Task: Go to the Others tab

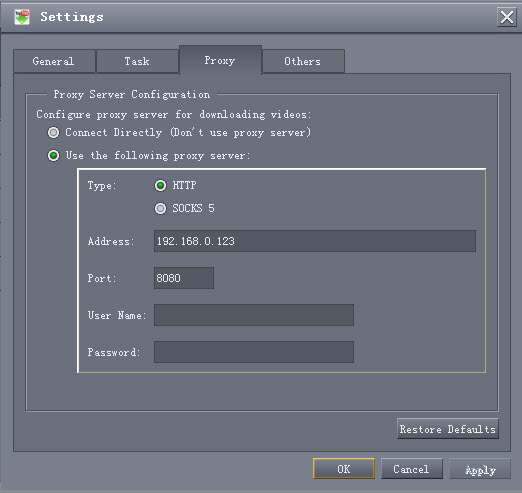Action: 303,61
